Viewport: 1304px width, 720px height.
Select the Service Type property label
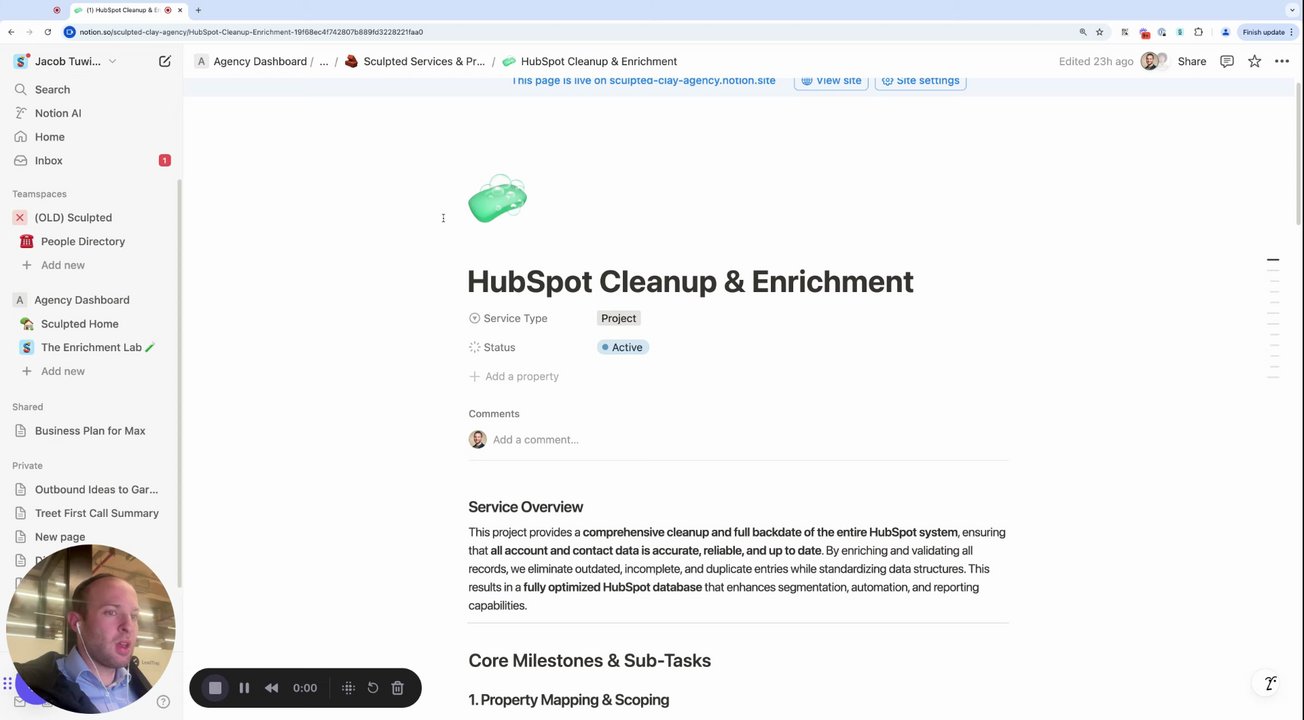(508, 318)
